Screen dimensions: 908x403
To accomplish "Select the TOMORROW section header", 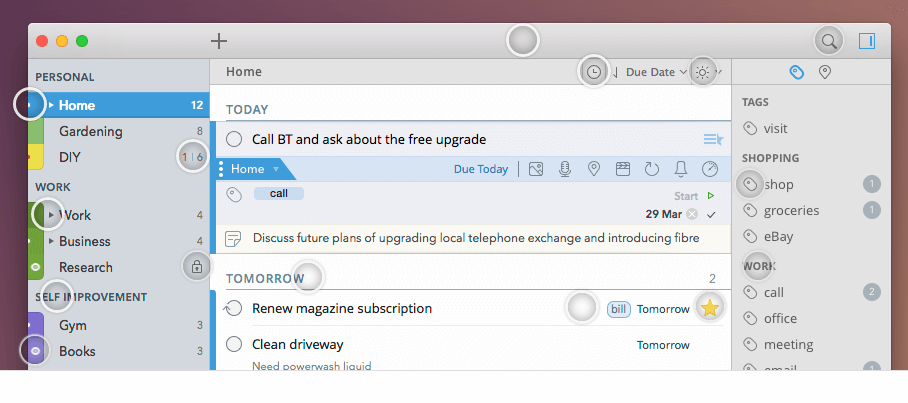I will 265,279.
